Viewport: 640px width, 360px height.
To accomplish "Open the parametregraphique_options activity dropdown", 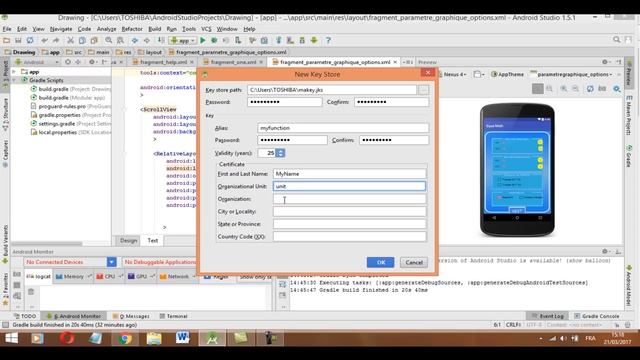I will pos(572,74).
